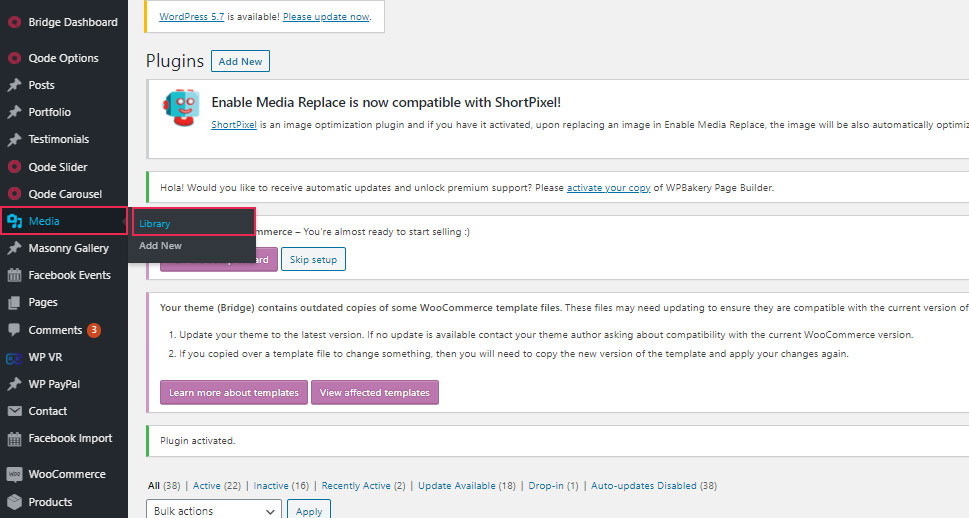Click View affected templates button
The width and height of the screenshot is (969, 518).
[374, 393]
